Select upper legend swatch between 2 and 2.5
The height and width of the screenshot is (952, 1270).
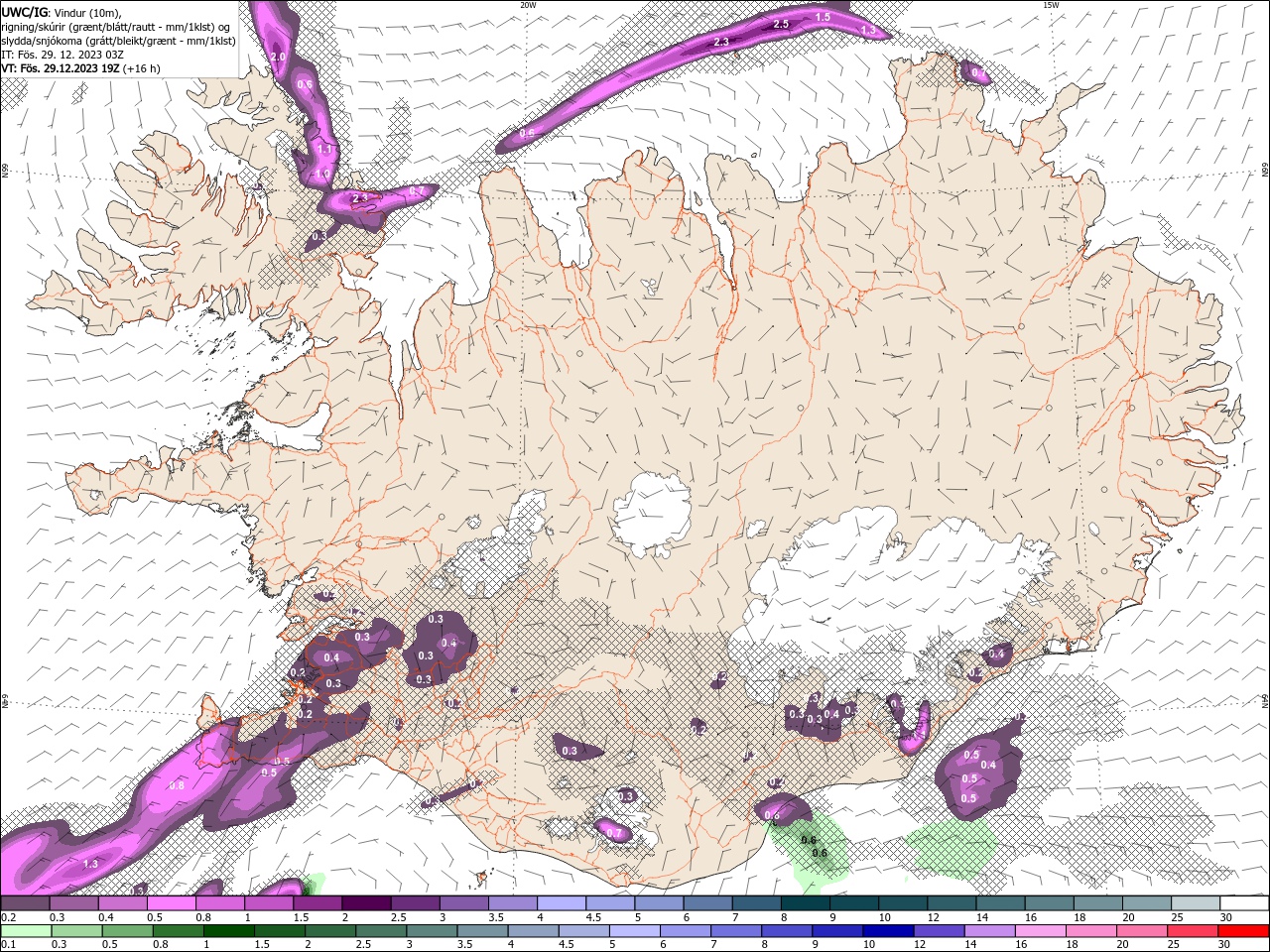(x=366, y=903)
